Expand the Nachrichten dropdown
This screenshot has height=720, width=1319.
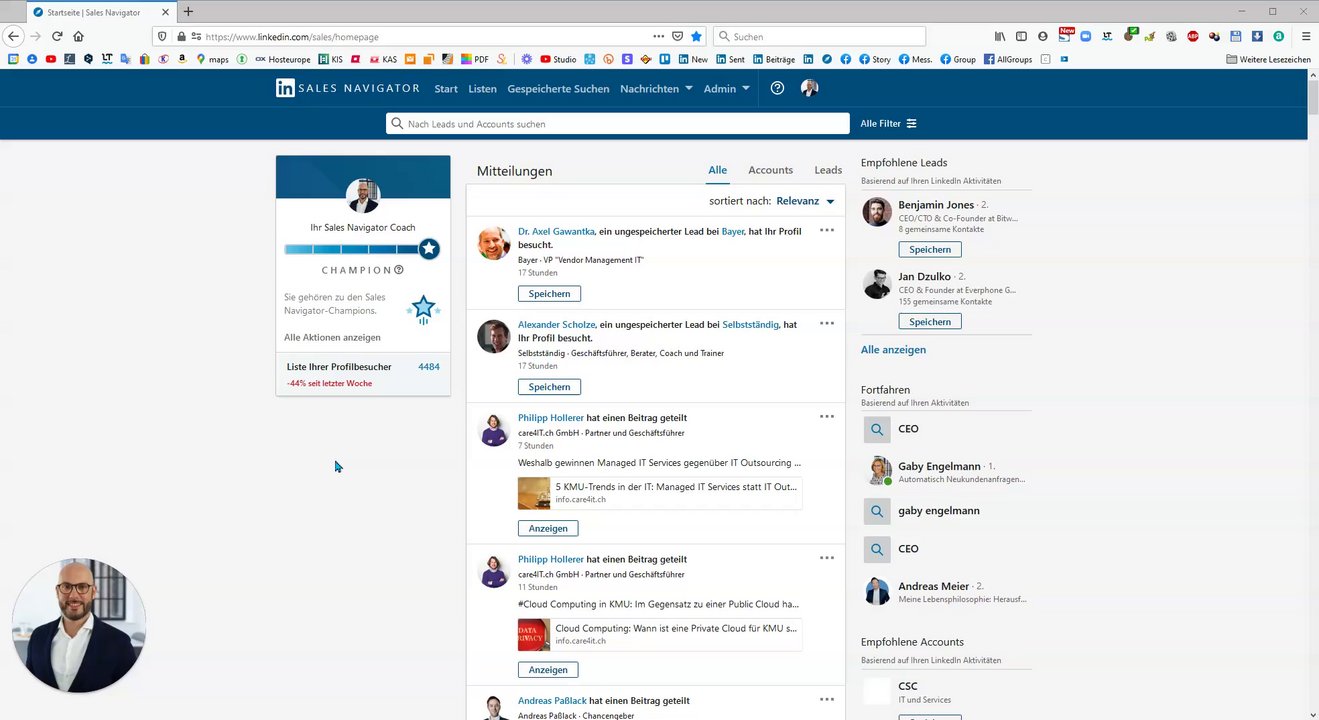tap(656, 89)
